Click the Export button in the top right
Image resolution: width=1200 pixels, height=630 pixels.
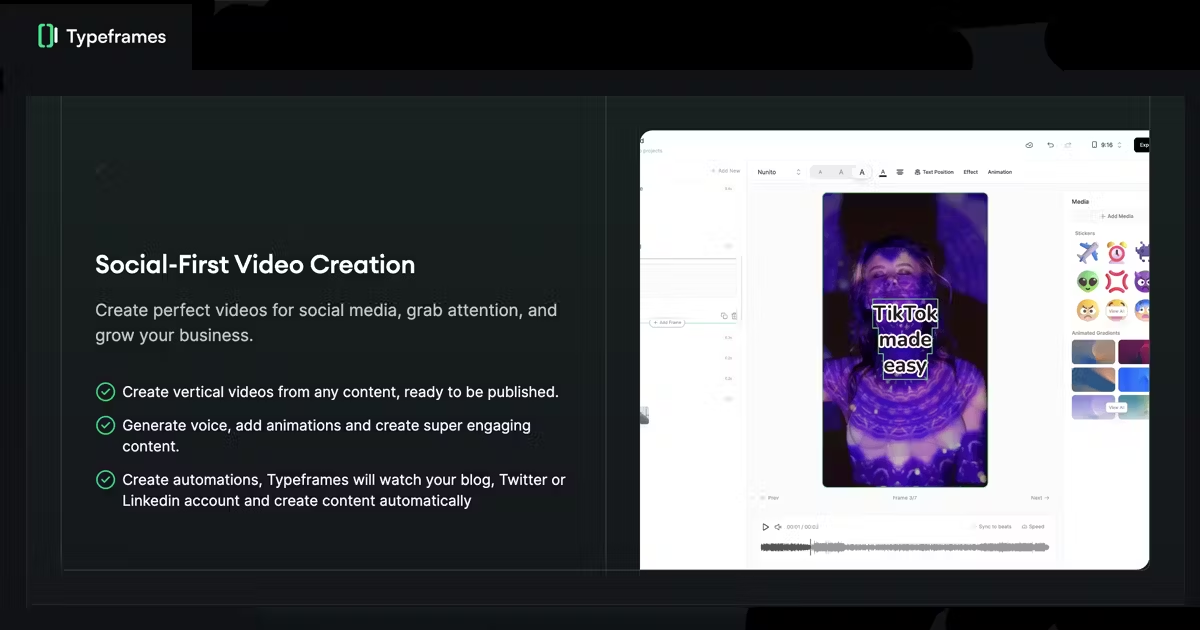click(1144, 144)
